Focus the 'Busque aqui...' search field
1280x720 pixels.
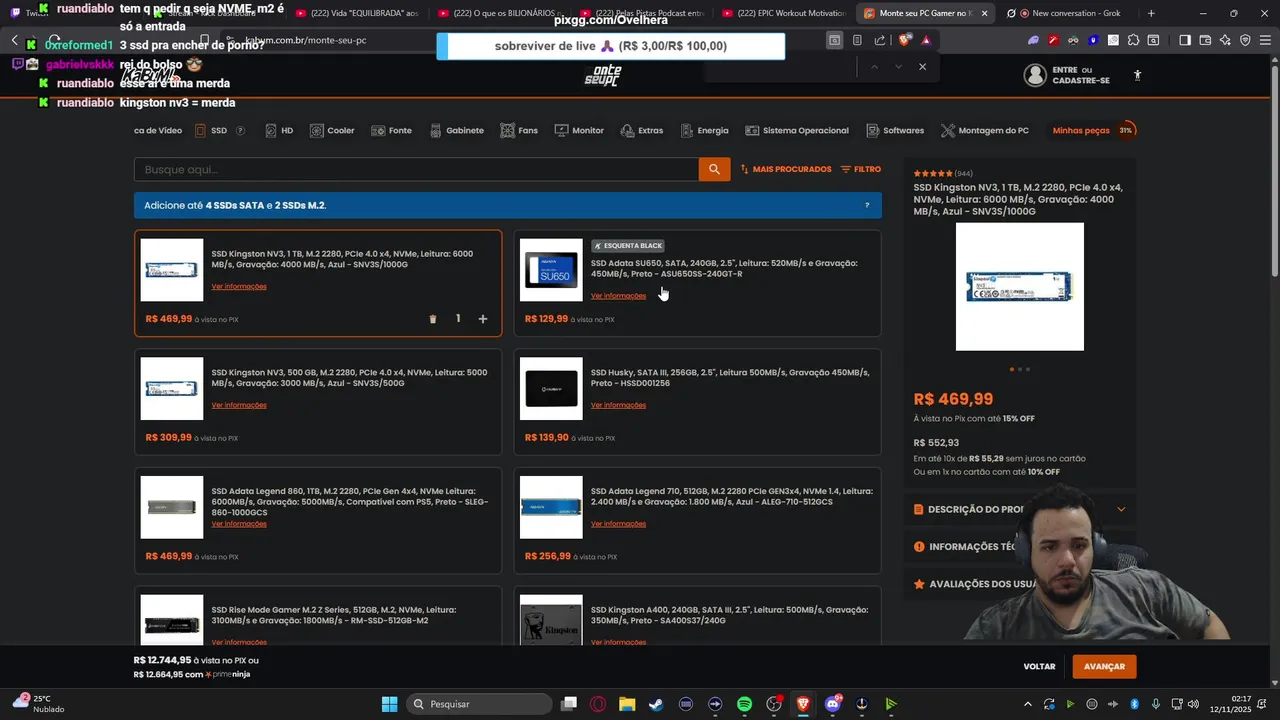click(416, 169)
